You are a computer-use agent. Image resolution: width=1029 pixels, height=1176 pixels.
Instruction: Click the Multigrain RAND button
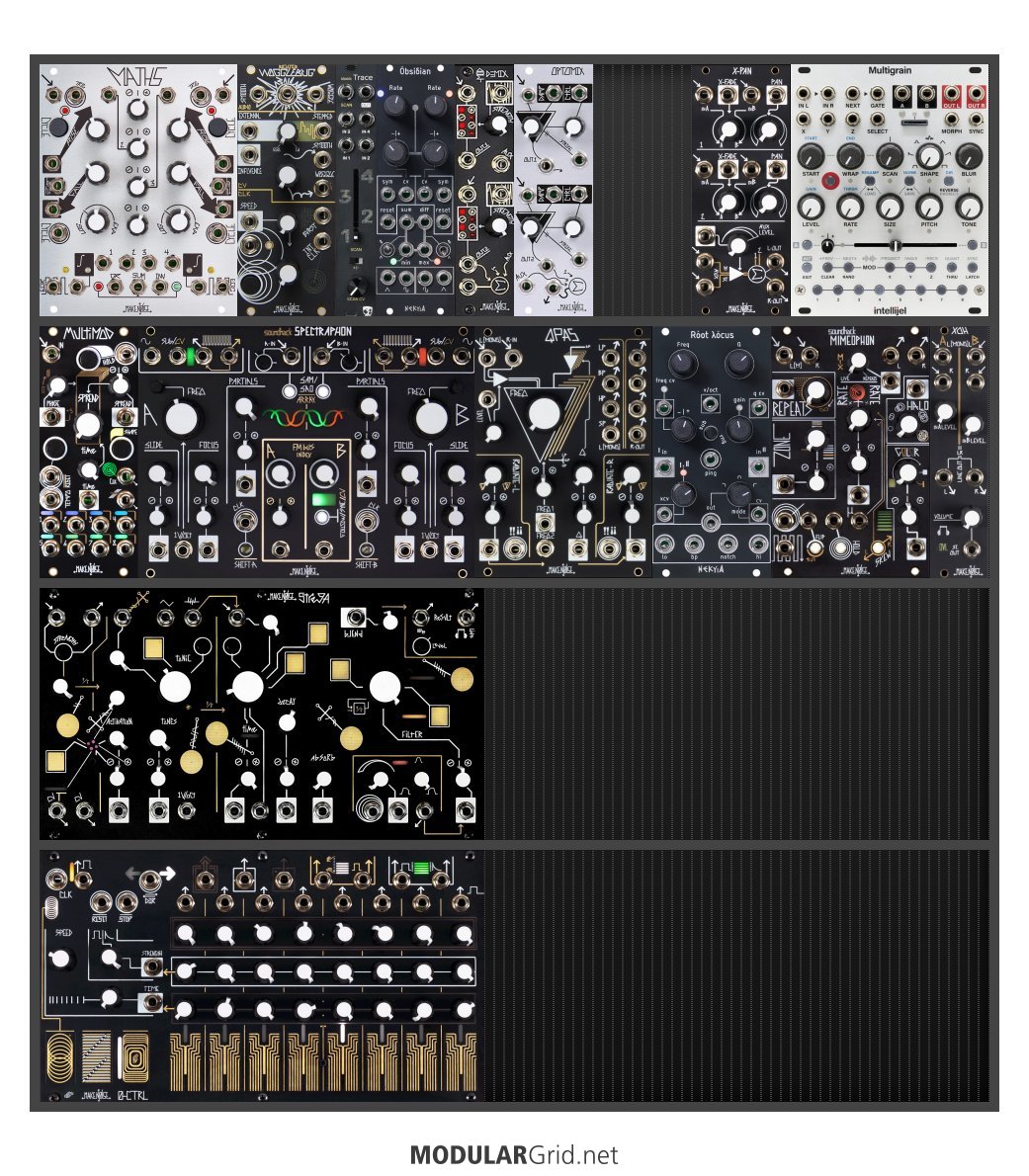click(x=848, y=268)
